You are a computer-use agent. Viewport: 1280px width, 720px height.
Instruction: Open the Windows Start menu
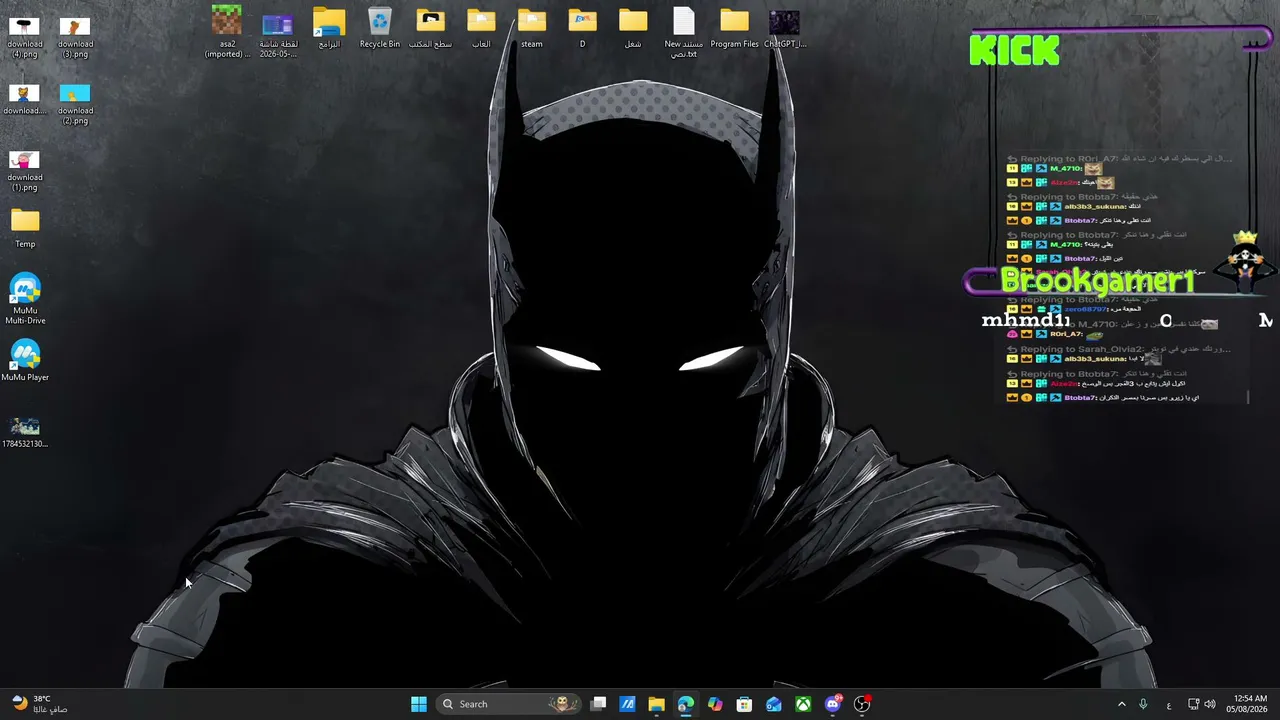(x=419, y=704)
